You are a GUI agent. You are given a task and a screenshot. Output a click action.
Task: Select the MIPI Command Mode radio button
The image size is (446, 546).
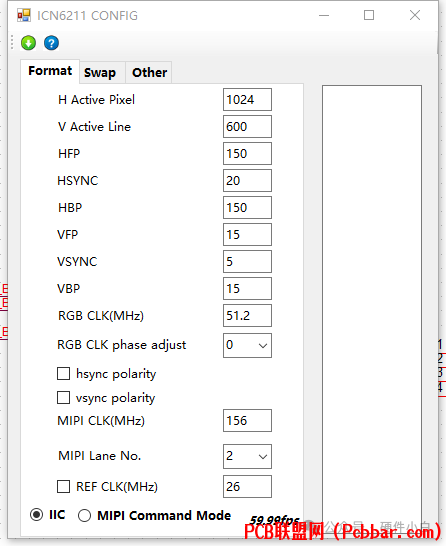pos(84,515)
